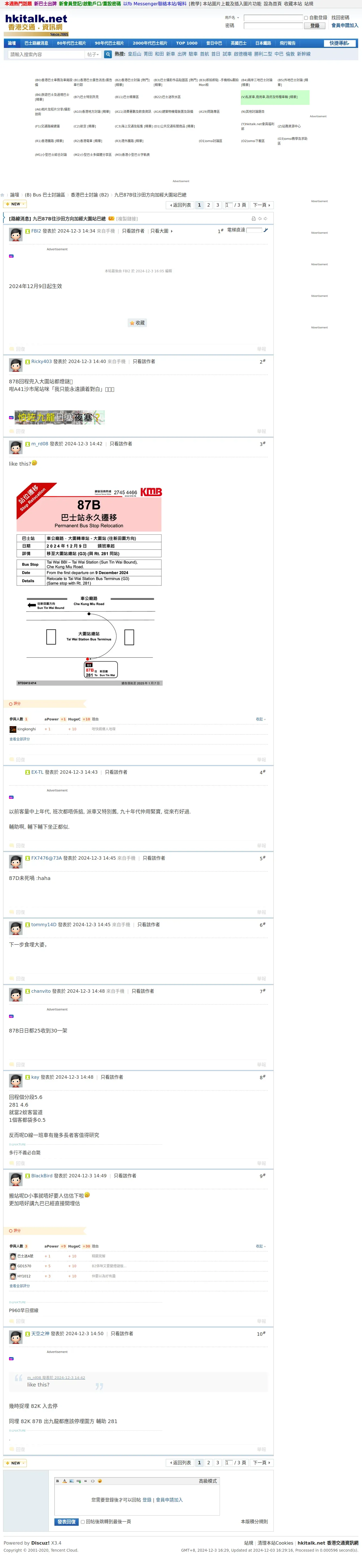The image size is (362, 1568).
Task: Click the 登錄 login button
Action: tap(315, 26)
